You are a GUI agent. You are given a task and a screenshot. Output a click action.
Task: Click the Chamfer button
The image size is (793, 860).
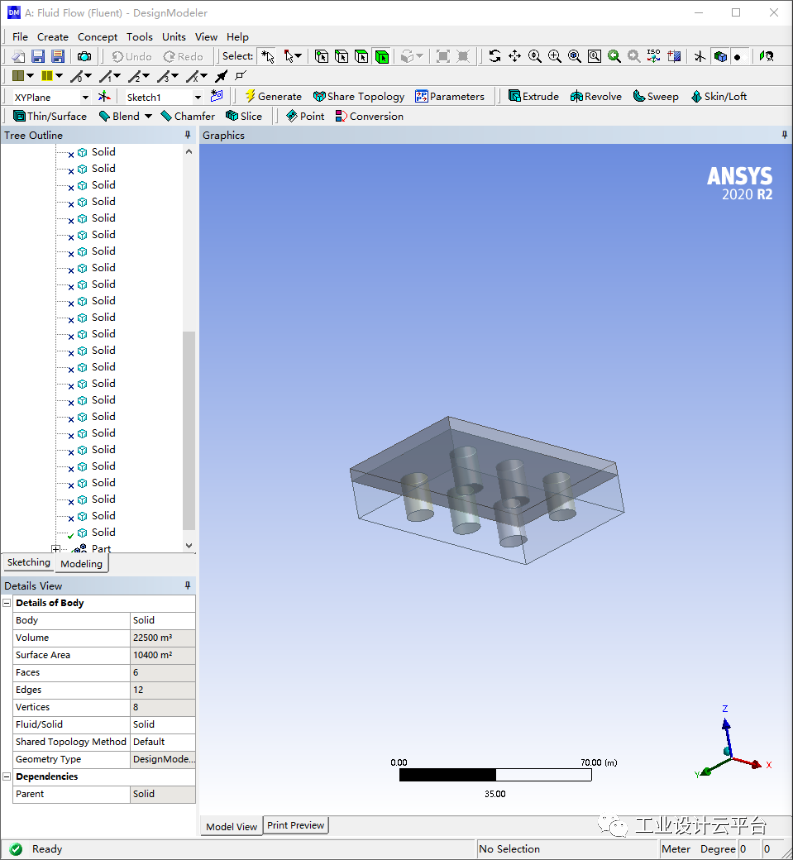[188, 116]
